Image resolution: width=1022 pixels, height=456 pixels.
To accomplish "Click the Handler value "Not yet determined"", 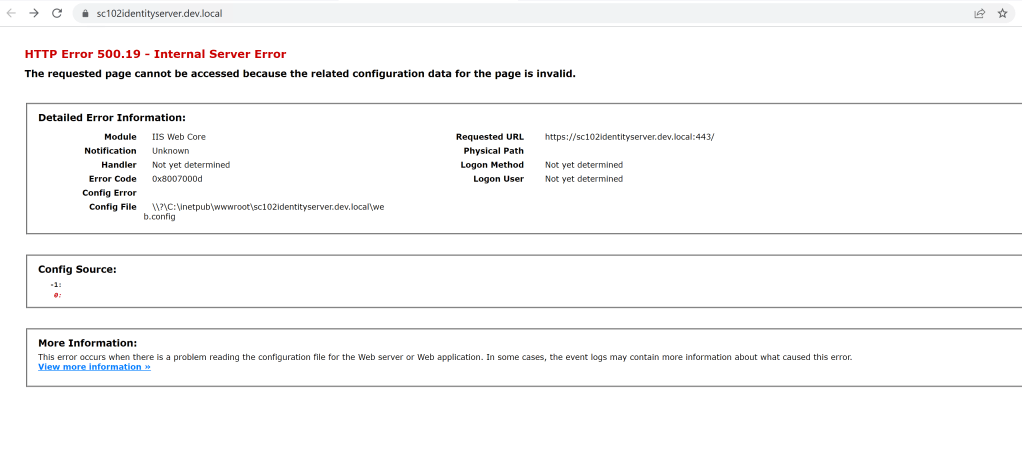I will [x=190, y=165].
